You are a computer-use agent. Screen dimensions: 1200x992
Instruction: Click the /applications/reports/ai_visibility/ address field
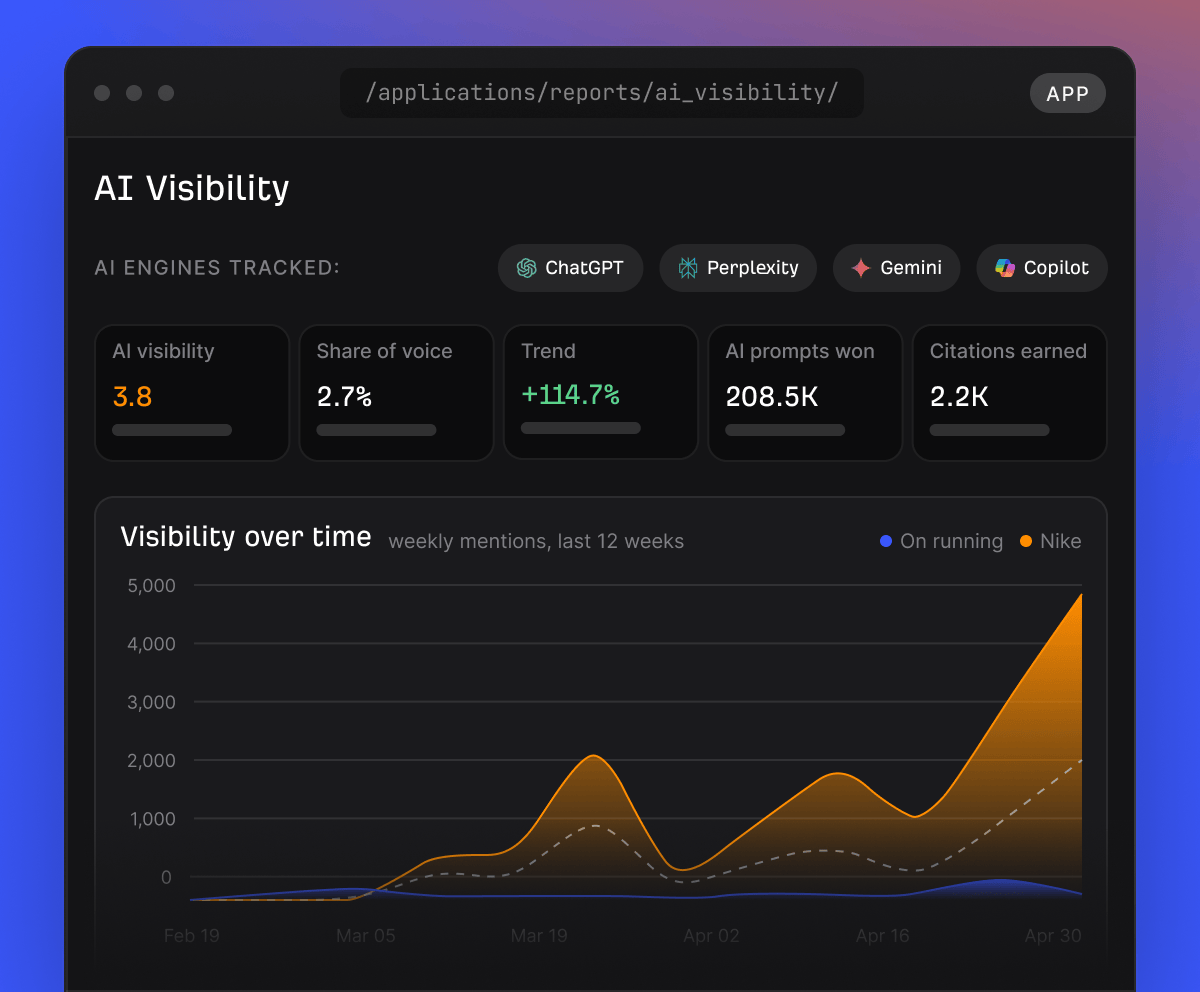602,93
